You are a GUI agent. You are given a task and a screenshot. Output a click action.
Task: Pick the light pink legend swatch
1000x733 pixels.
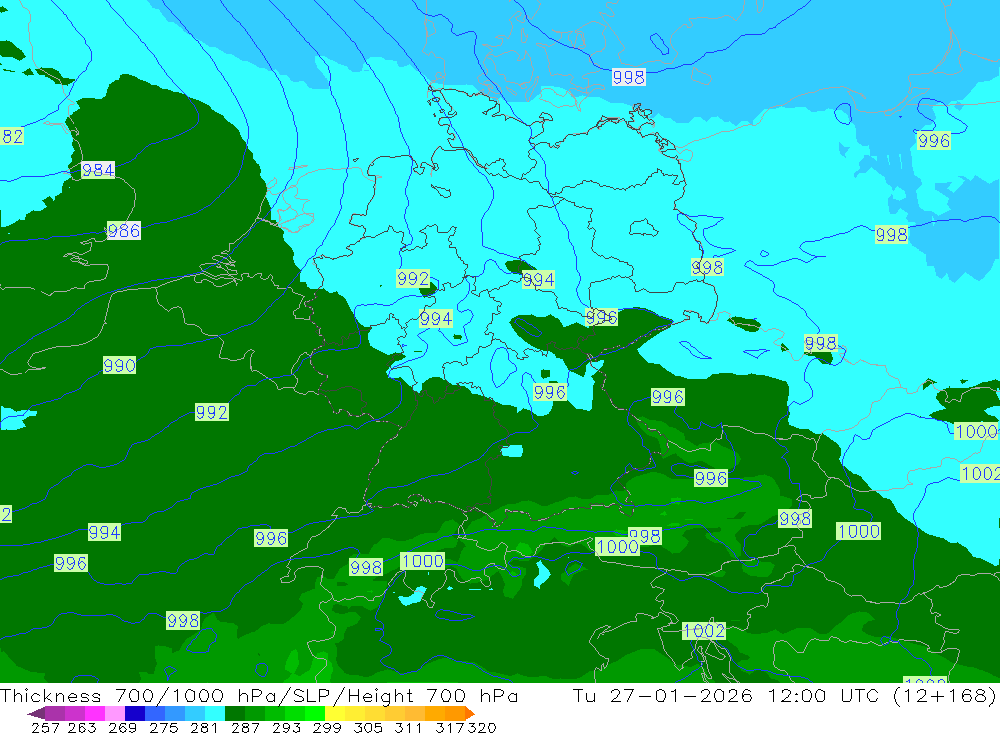114,713
